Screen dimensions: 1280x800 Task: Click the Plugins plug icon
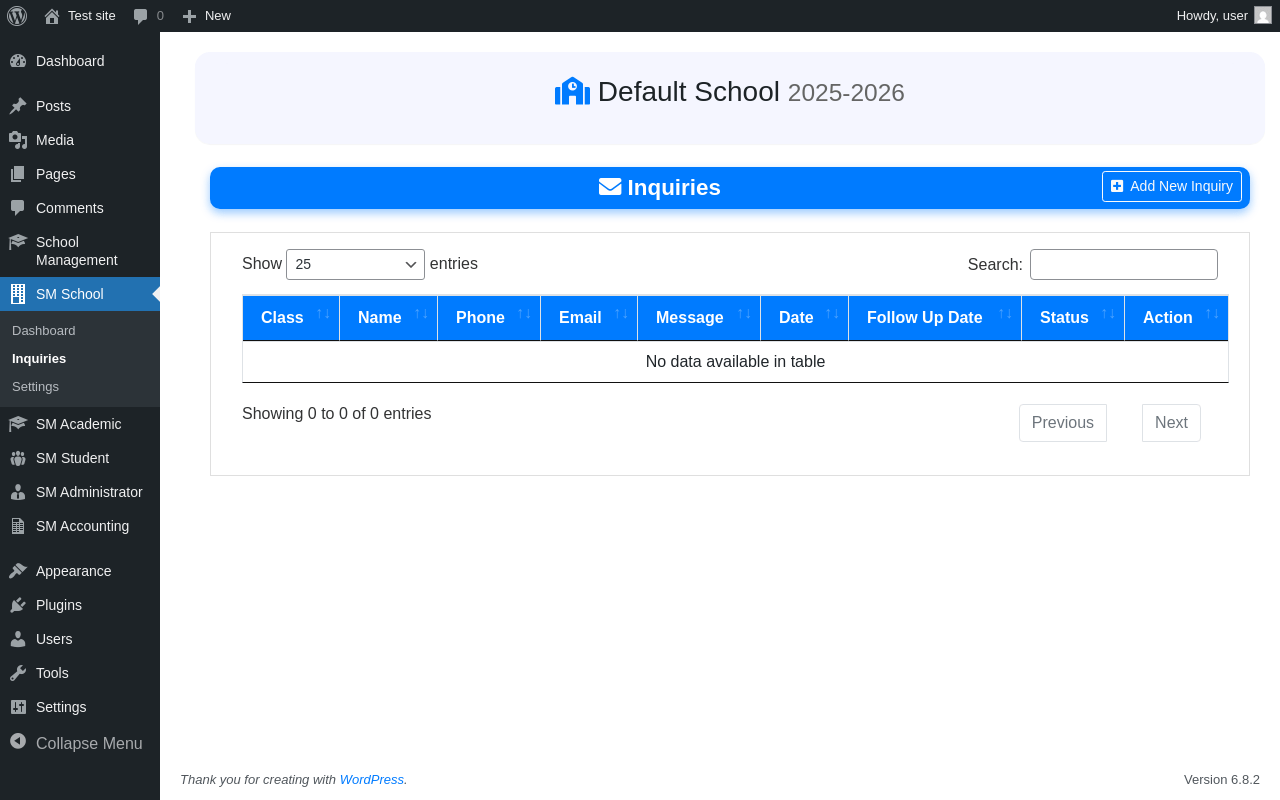[18, 605]
